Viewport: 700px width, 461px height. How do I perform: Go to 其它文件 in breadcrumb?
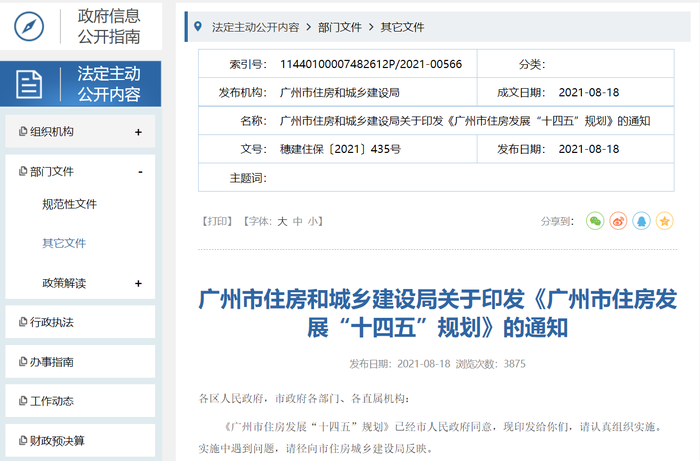click(x=402, y=27)
